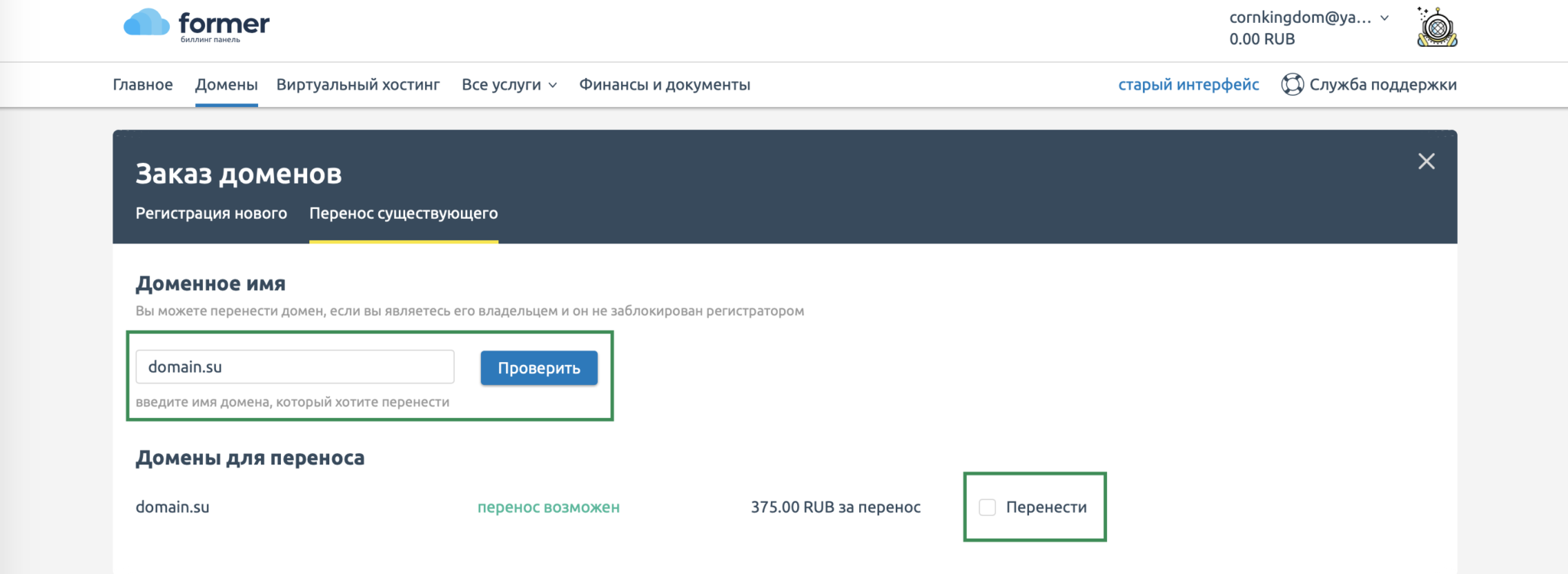Click the 0.00 RUB balance
Screen dimensions: 1568x574
(1262, 39)
